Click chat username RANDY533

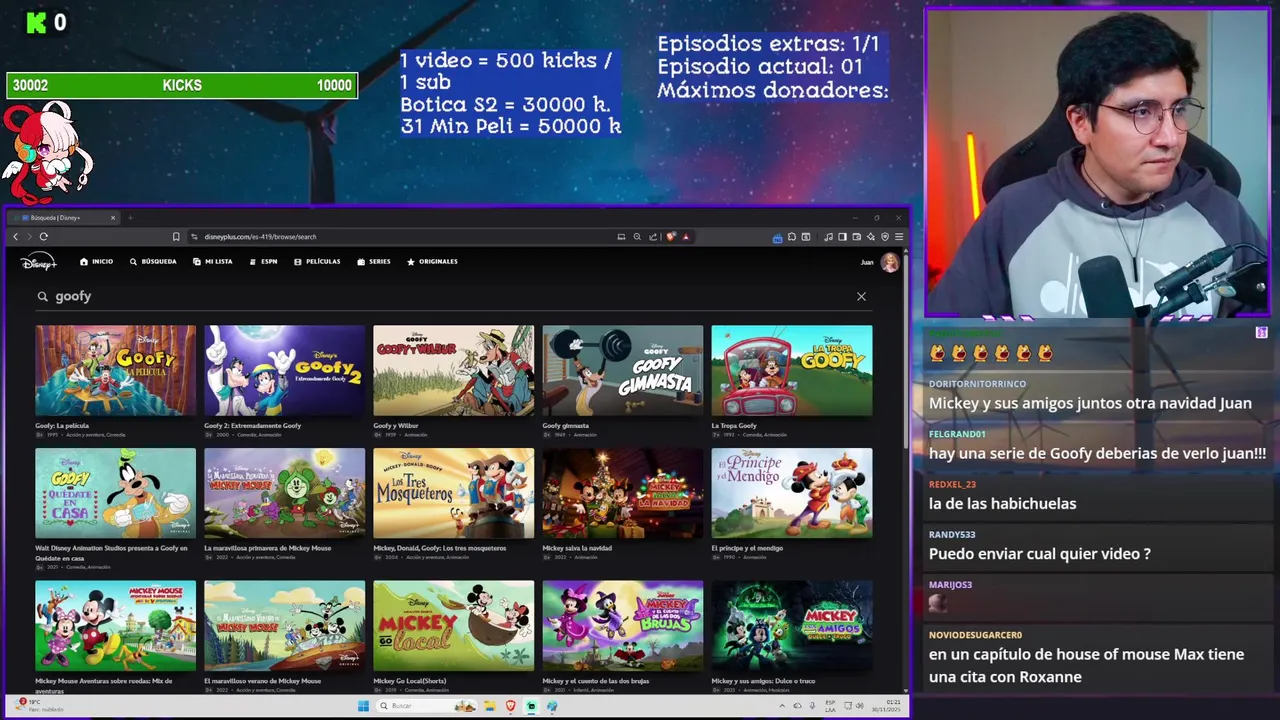[x=952, y=534]
